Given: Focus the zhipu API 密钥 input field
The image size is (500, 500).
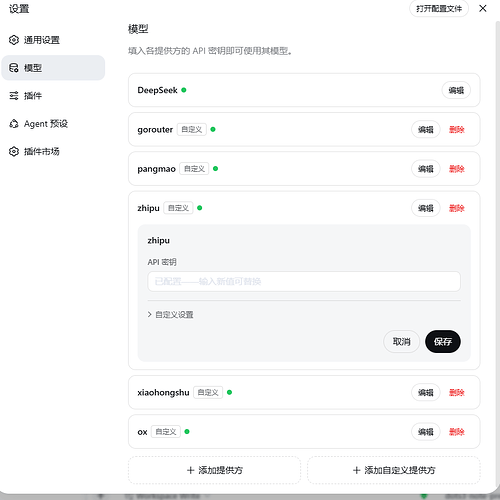Looking at the screenshot, I should [x=304, y=282].
